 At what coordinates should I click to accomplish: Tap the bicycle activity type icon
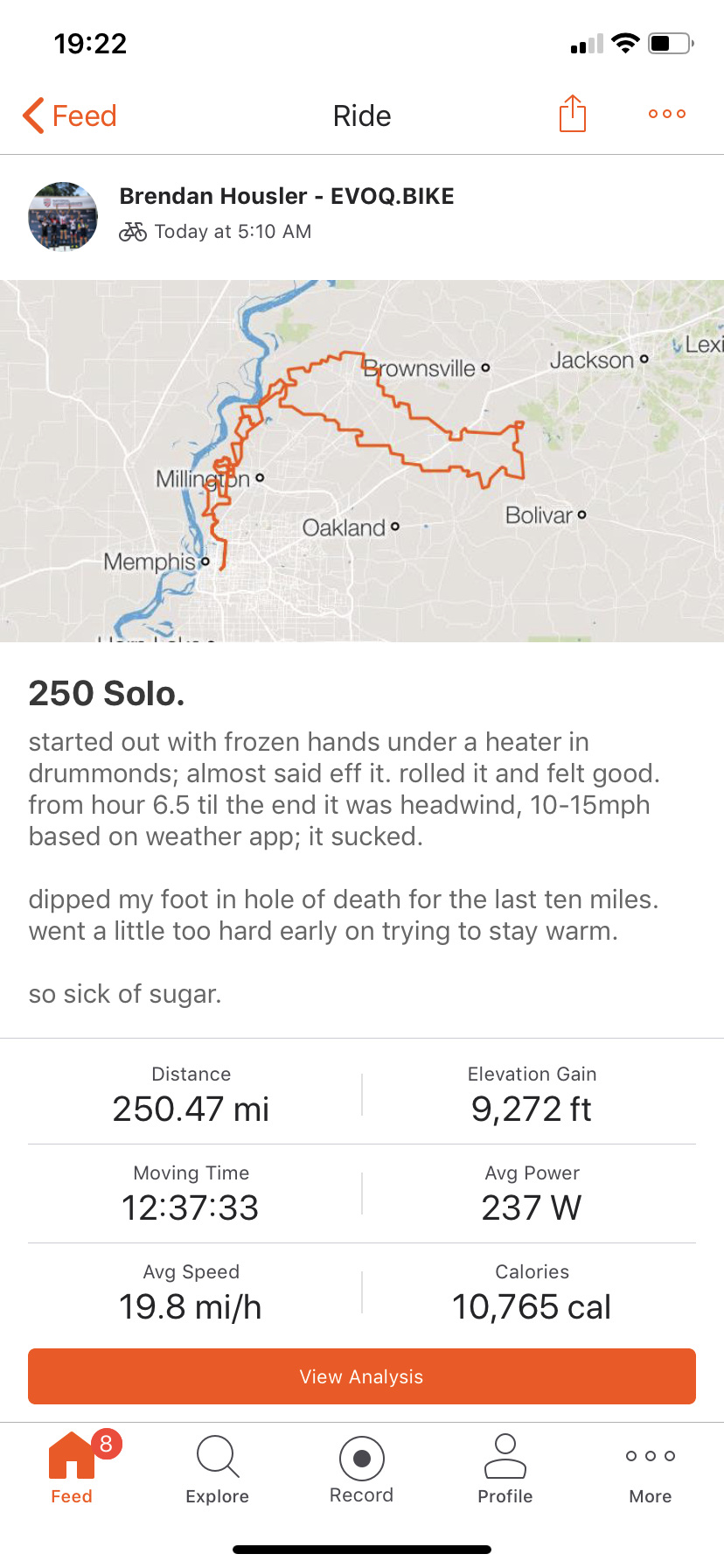pos(133,232)
